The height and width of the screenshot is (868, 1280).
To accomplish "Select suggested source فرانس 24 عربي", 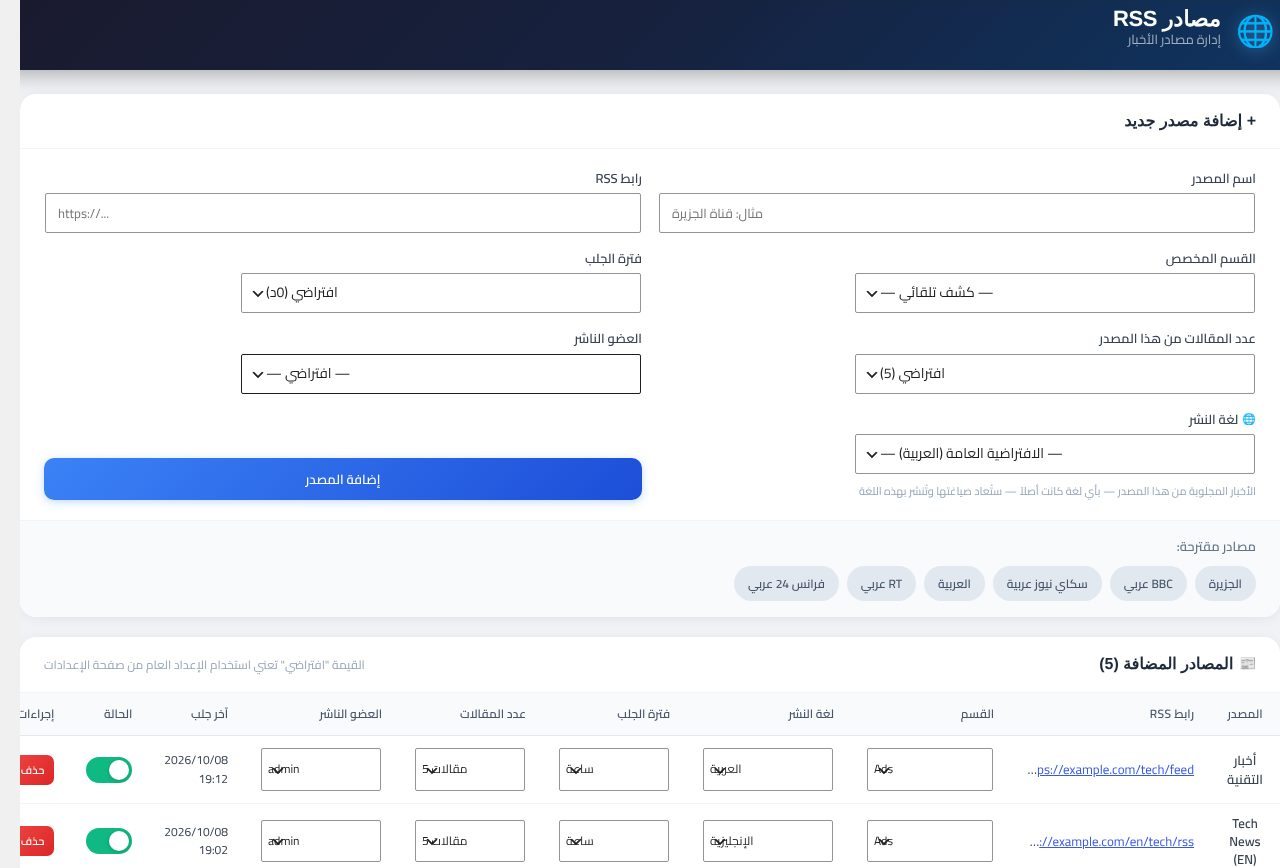I will (x=786, y=584).
